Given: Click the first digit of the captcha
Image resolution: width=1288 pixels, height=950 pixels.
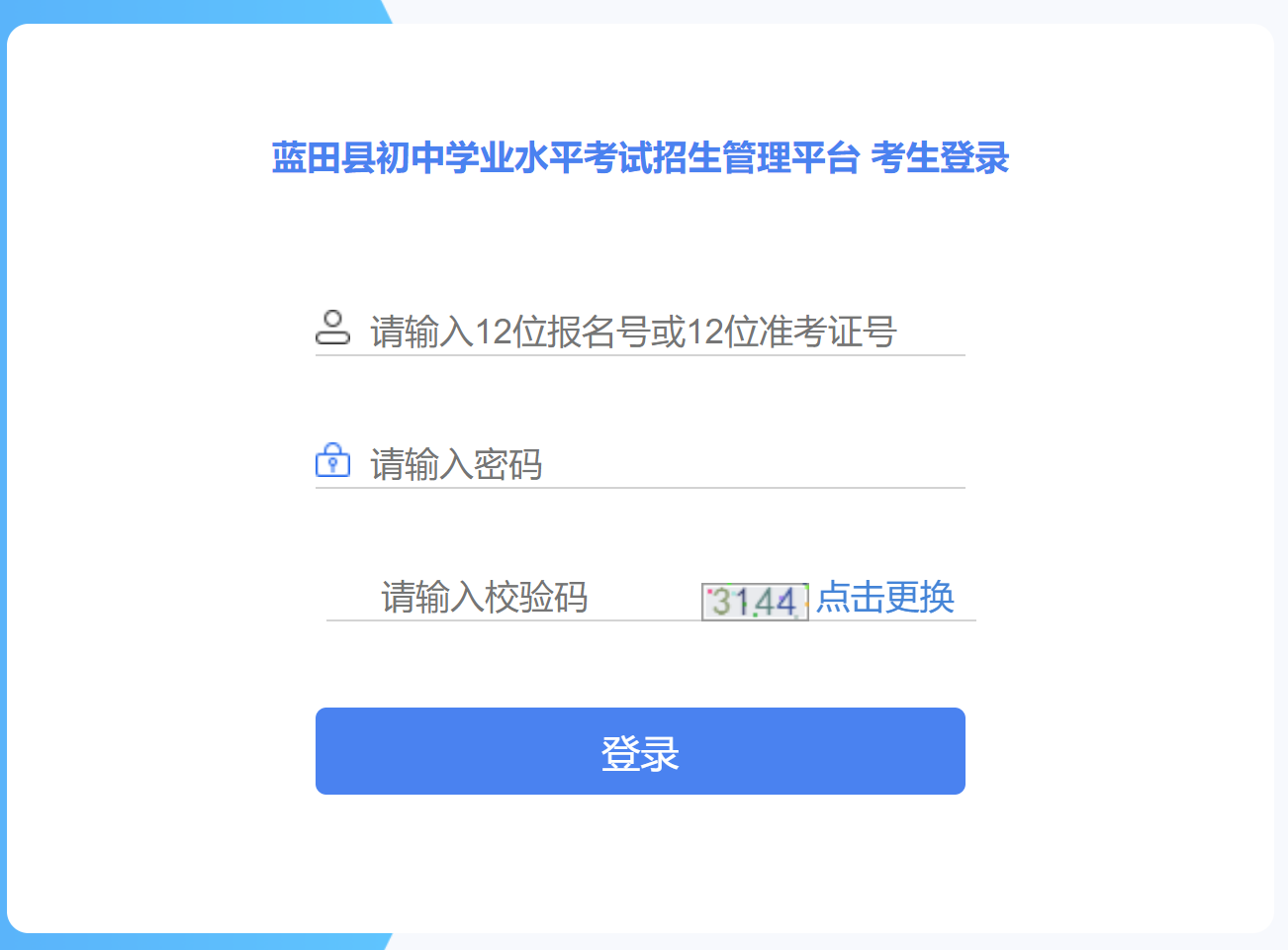Looking at the screenshot, I should 721,602.
